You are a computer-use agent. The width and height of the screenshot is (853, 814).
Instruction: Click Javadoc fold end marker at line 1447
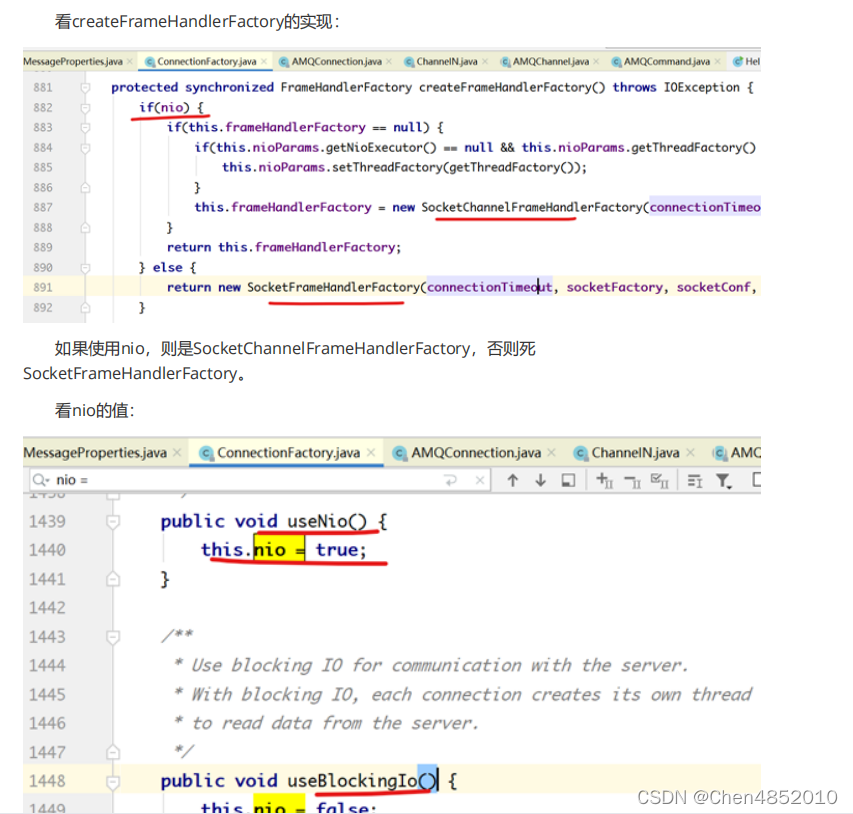point(113,753)
